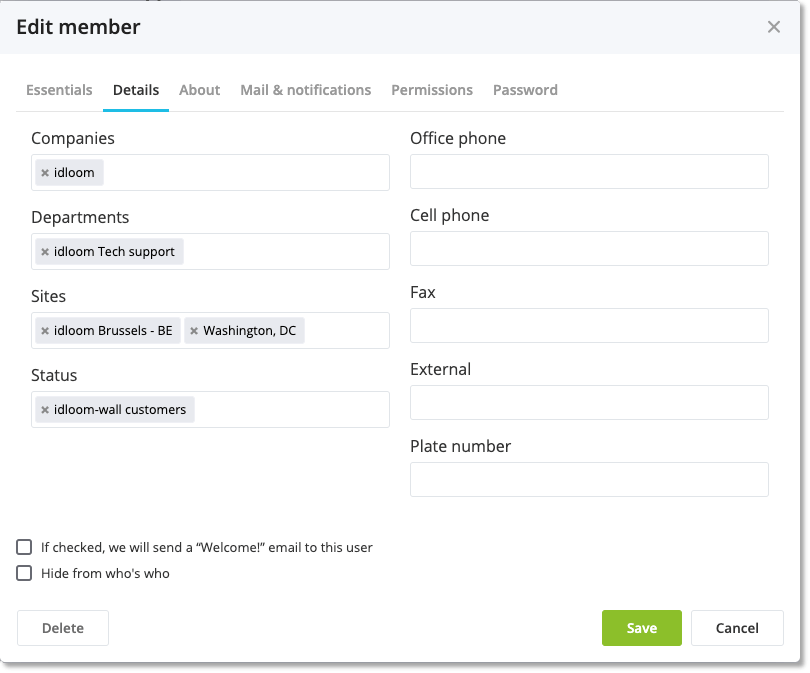Screen dimensions: 810x673
Task: Click into the Cell phone field
Action: coord(589,248)
